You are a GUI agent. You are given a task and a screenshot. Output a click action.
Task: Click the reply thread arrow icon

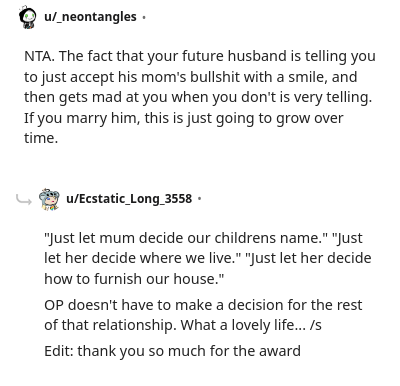(x=24, y=200)
